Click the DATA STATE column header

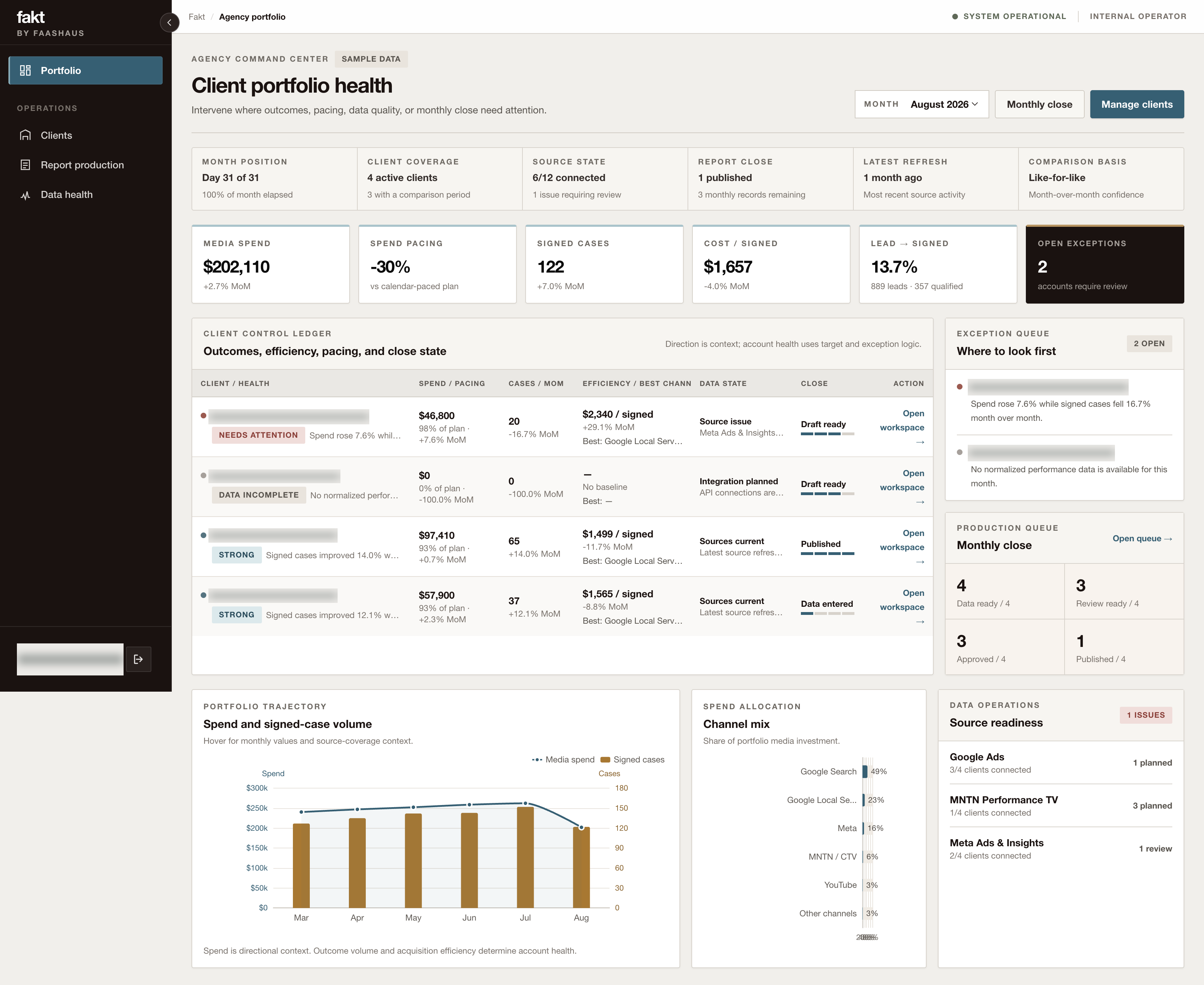coord(723,384)
